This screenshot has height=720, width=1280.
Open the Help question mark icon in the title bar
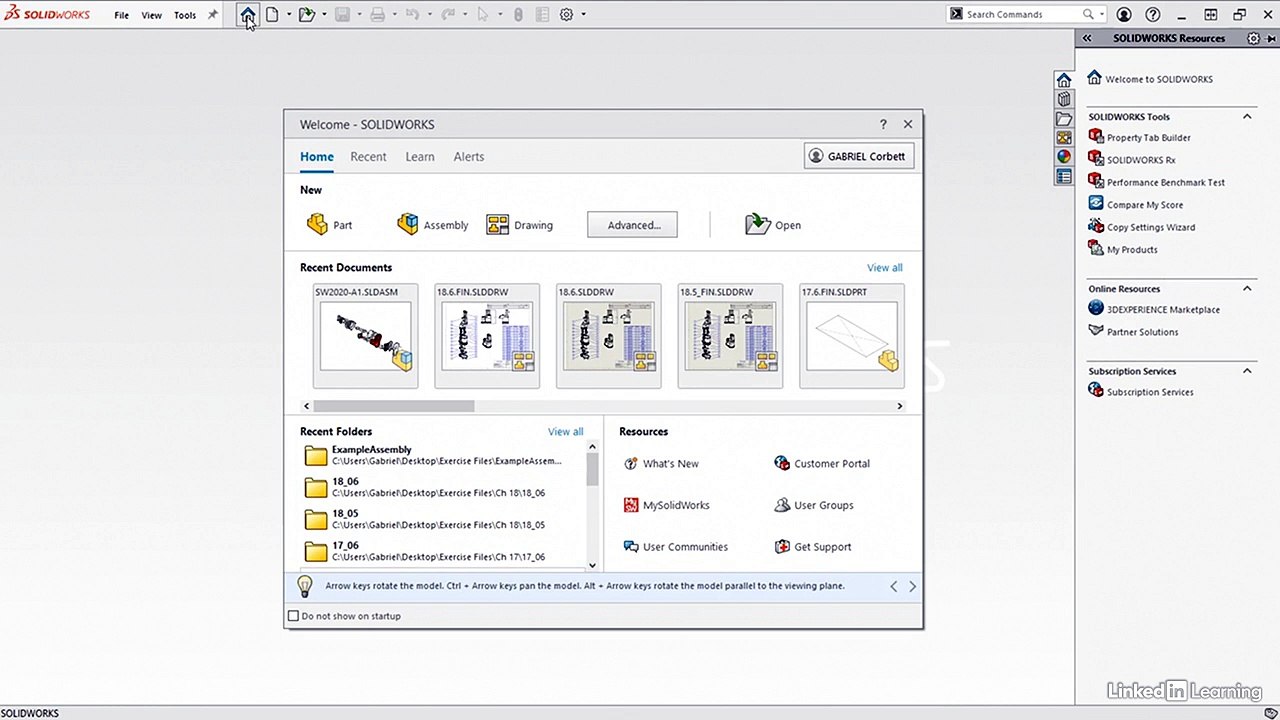1153,15
